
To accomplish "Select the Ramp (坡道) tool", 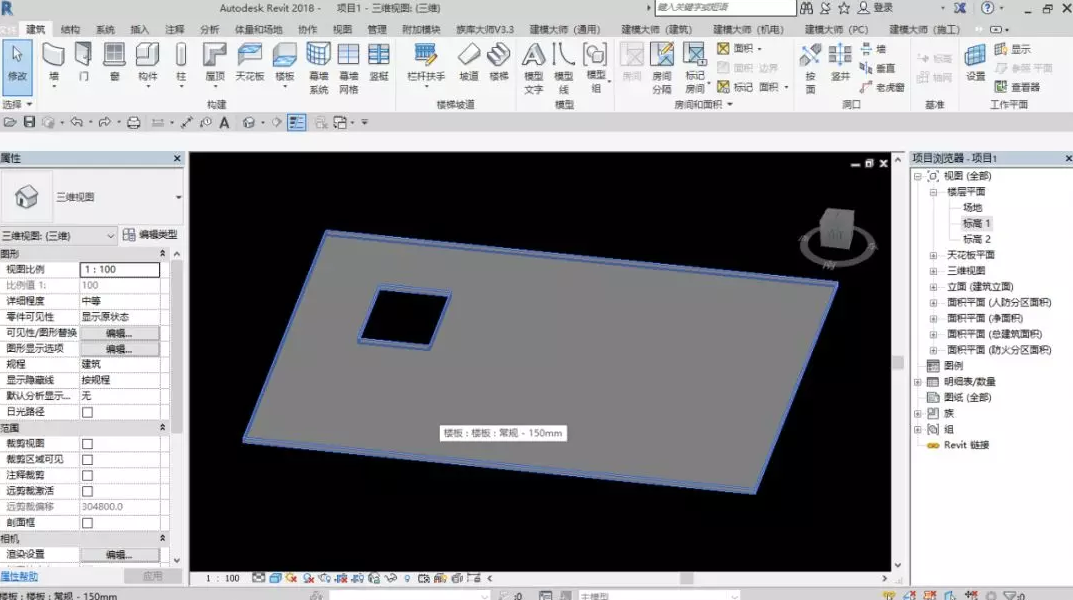I will tap(469, 63).
